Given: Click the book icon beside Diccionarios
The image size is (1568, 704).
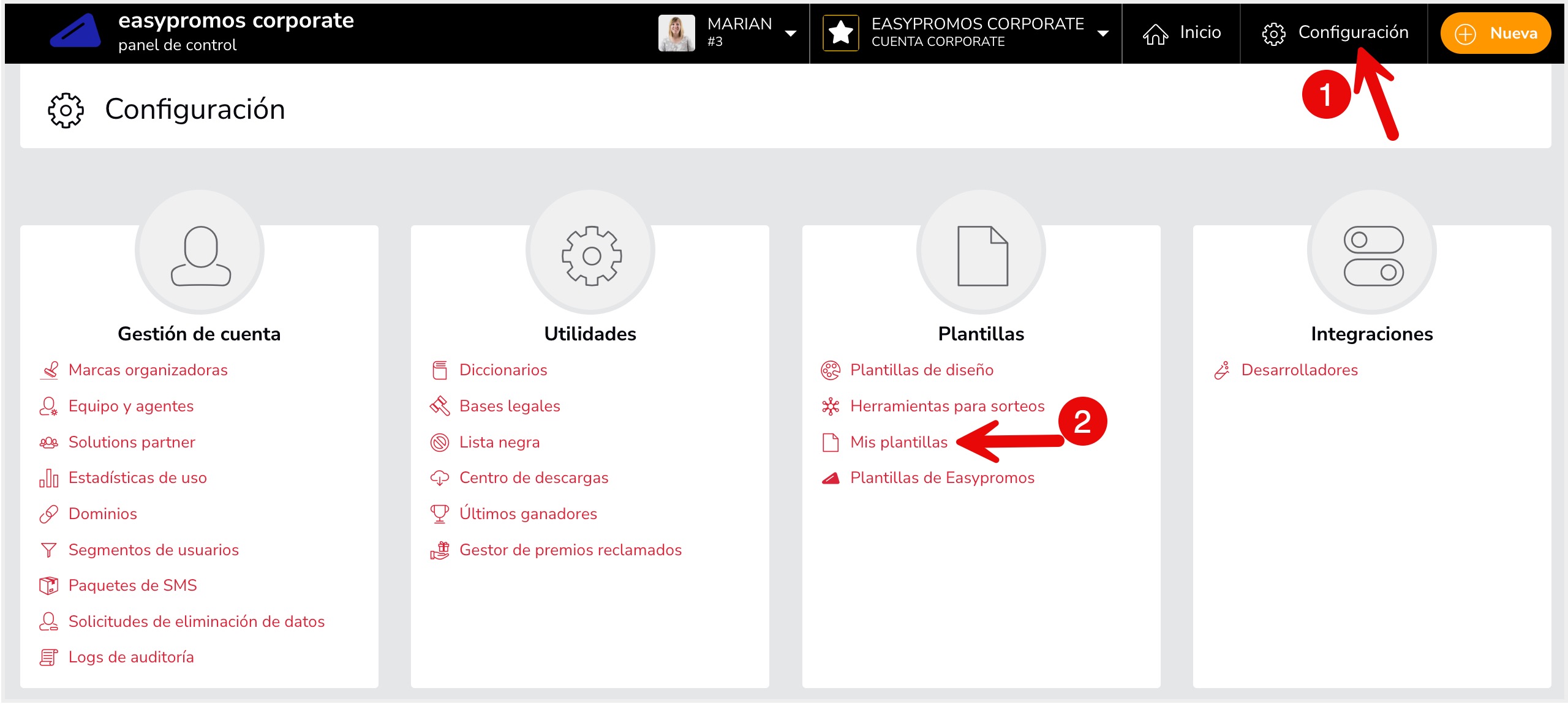Looking at the screenshot, I should point(440,370).
